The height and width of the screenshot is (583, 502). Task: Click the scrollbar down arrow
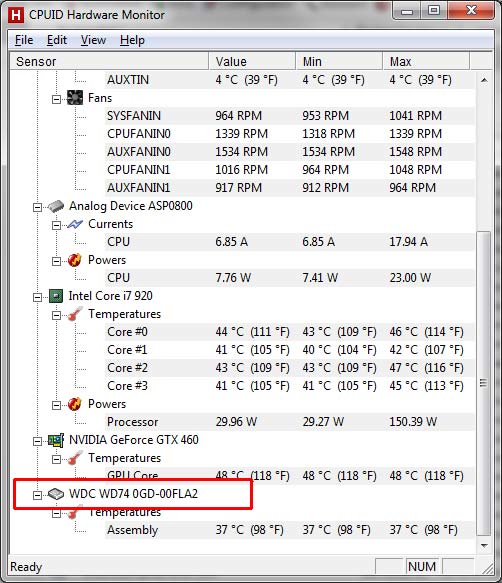484,545
